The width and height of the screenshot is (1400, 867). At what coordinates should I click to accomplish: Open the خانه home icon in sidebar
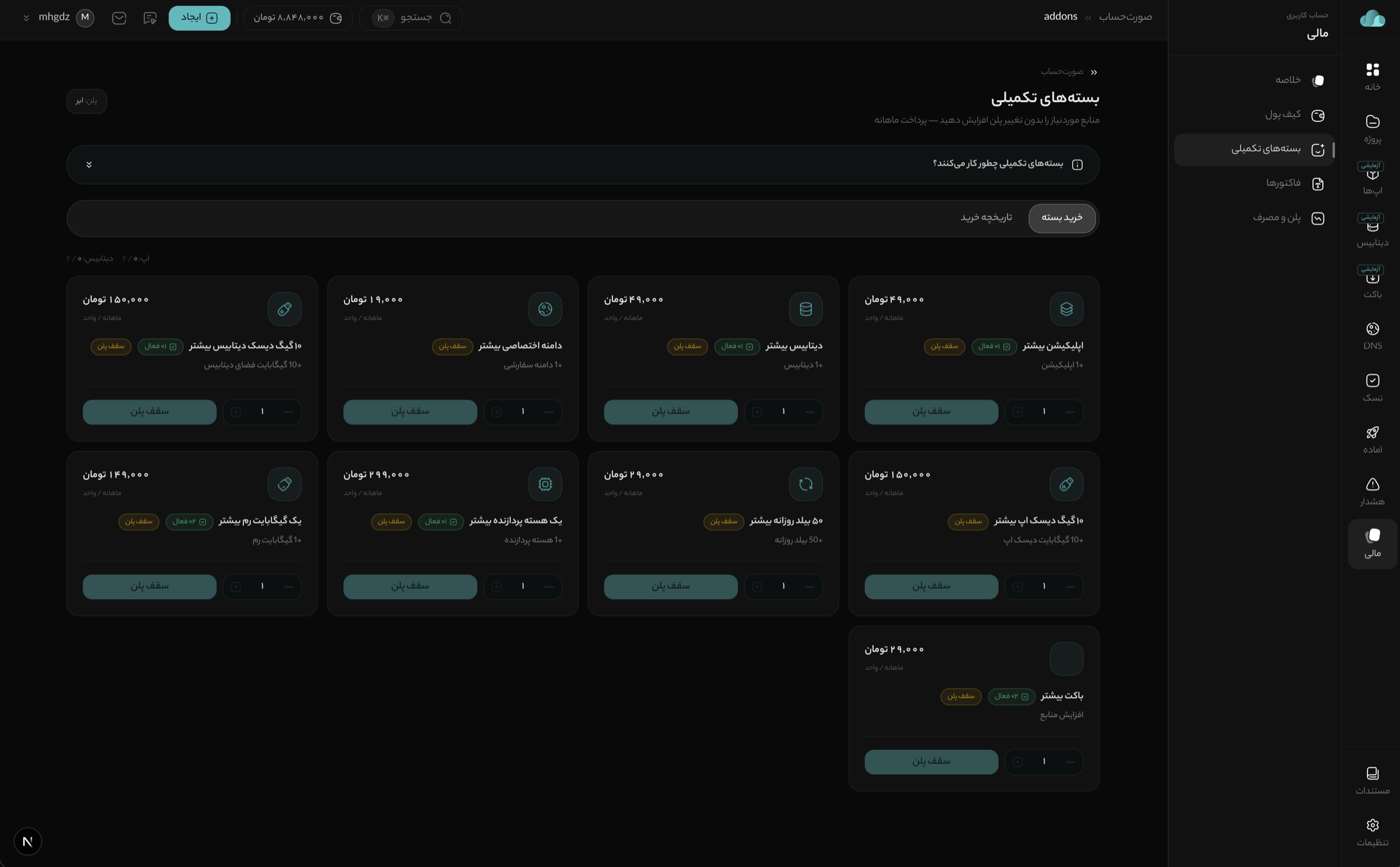coord(1372,76)
